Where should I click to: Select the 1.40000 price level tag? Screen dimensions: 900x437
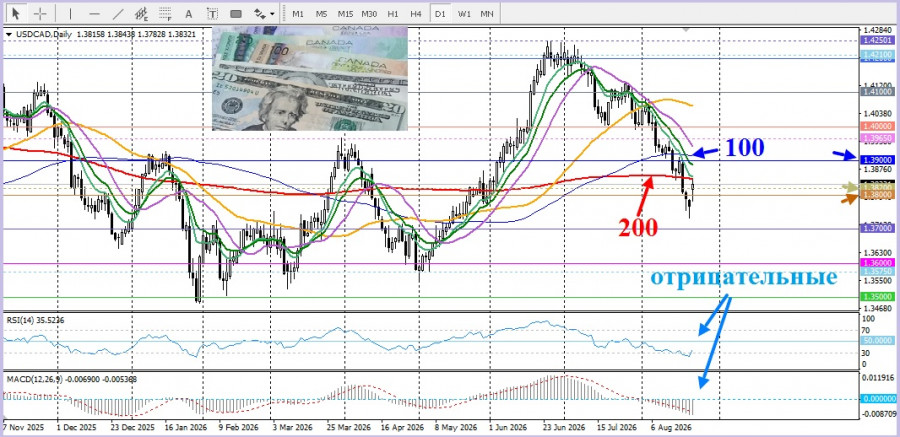pos(878,126)
